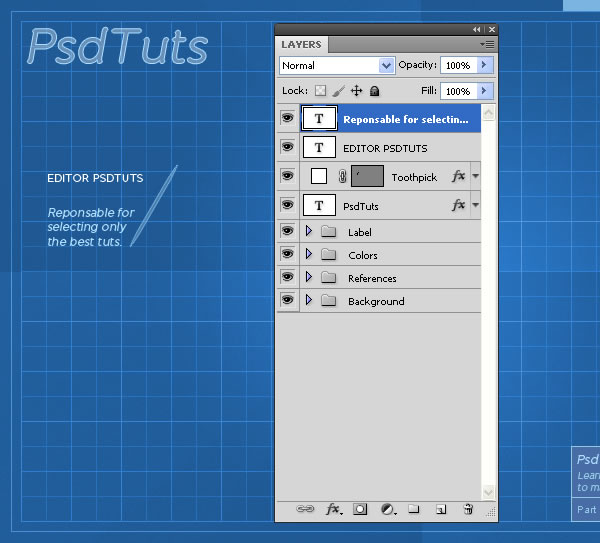
Task: Select the Colors group name
Action: coord(363,255)
